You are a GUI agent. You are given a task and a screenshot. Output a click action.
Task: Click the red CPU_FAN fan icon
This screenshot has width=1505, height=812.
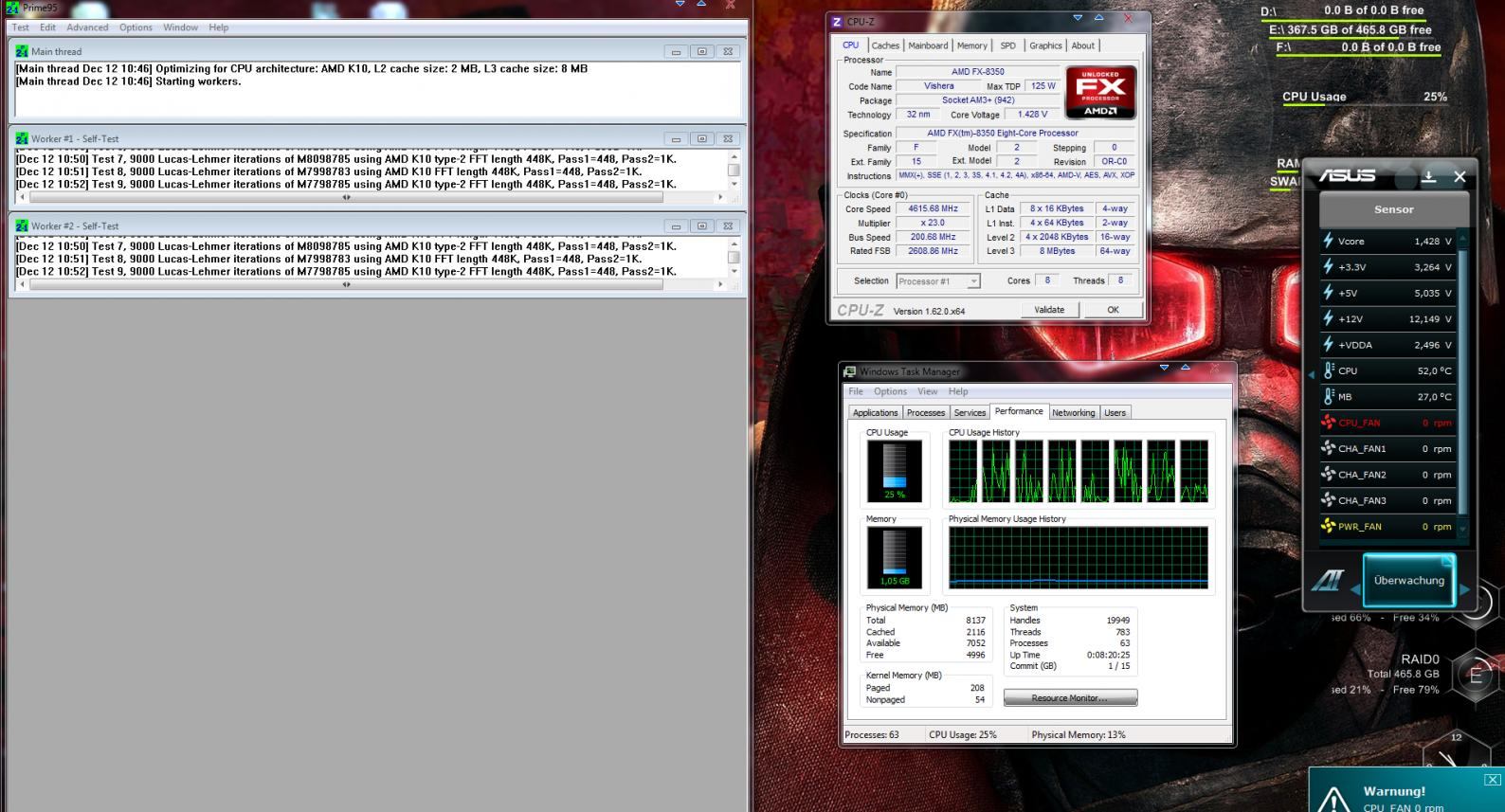(1329, 423)
